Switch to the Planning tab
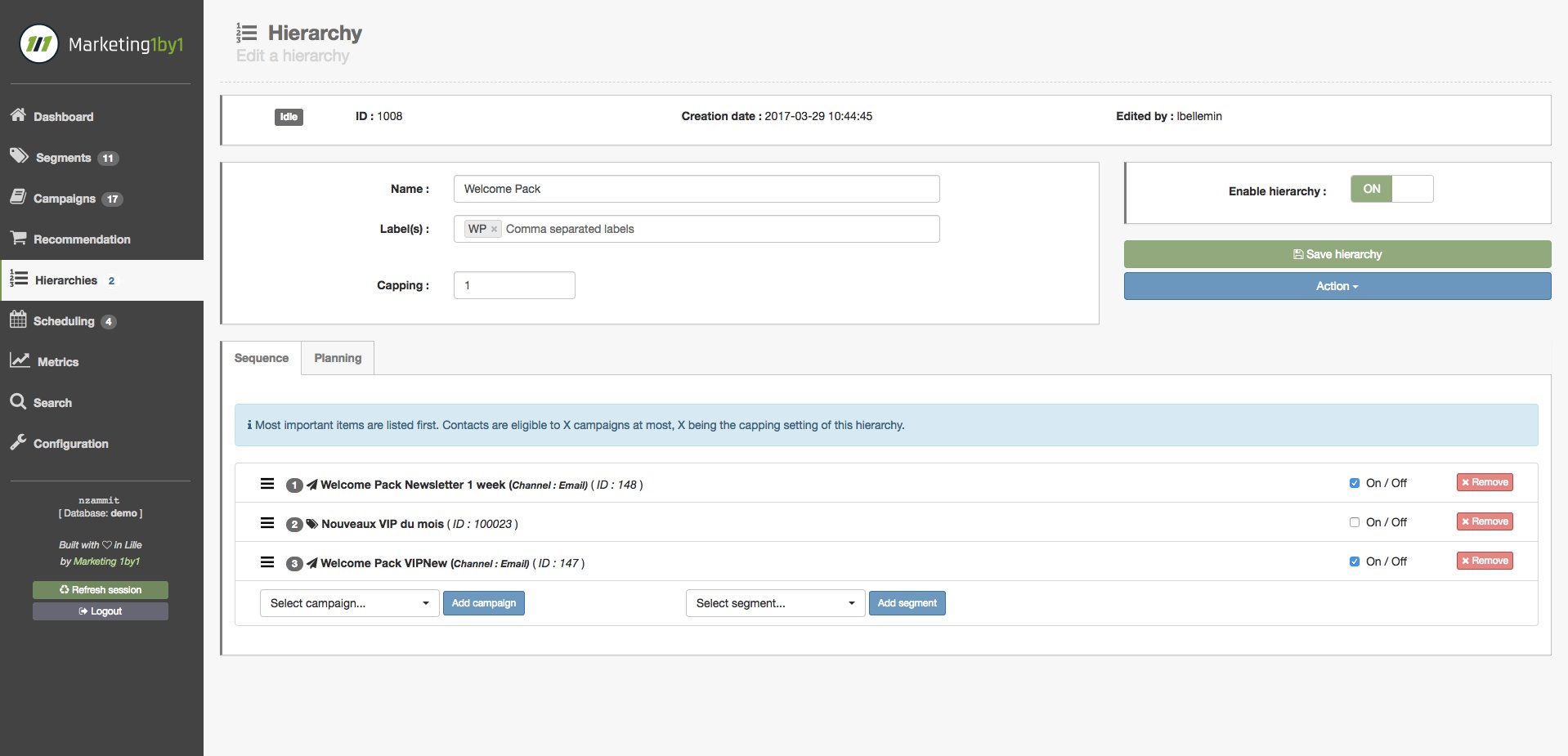Image resolution: width=1568 pixels, height=756 pixels. point(338,358)
